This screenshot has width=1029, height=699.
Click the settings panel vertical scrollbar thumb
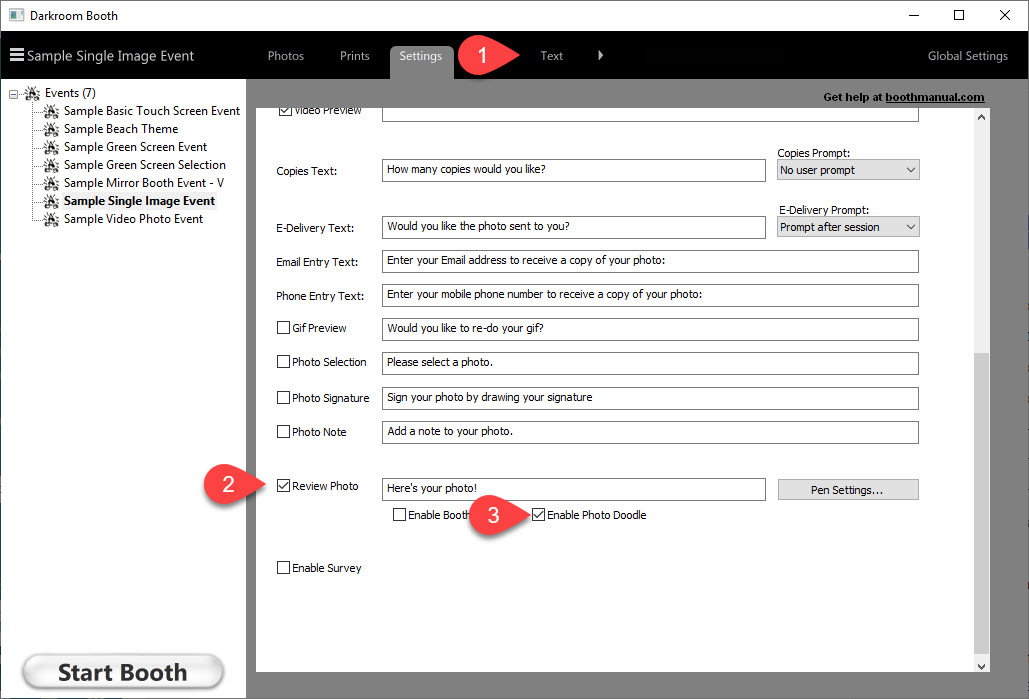981,503
